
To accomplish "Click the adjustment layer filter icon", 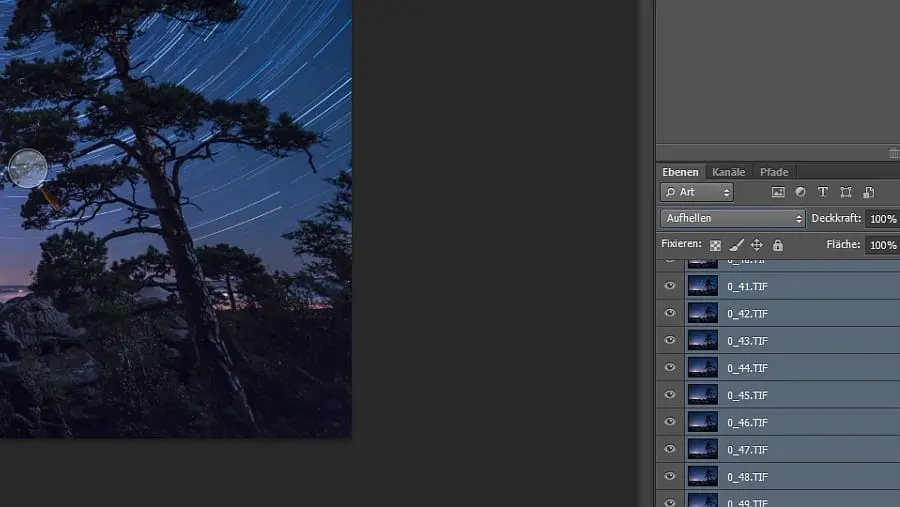I will (x=800, y=192).
